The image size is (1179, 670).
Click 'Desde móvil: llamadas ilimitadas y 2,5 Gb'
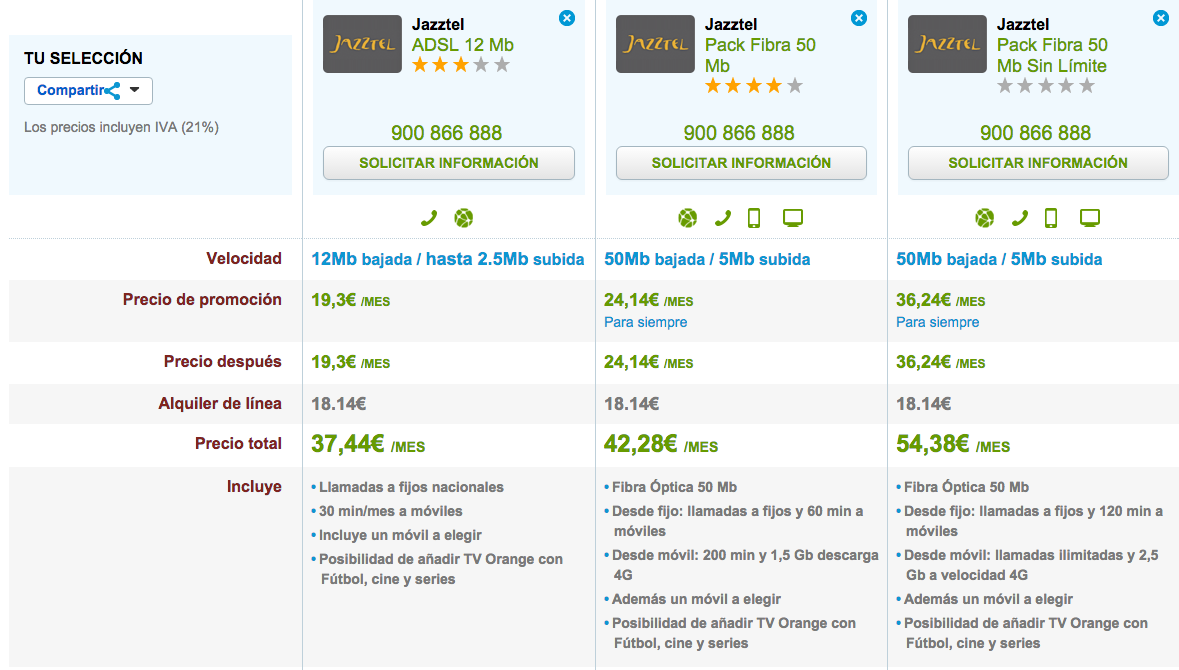tap(1031, 565)
